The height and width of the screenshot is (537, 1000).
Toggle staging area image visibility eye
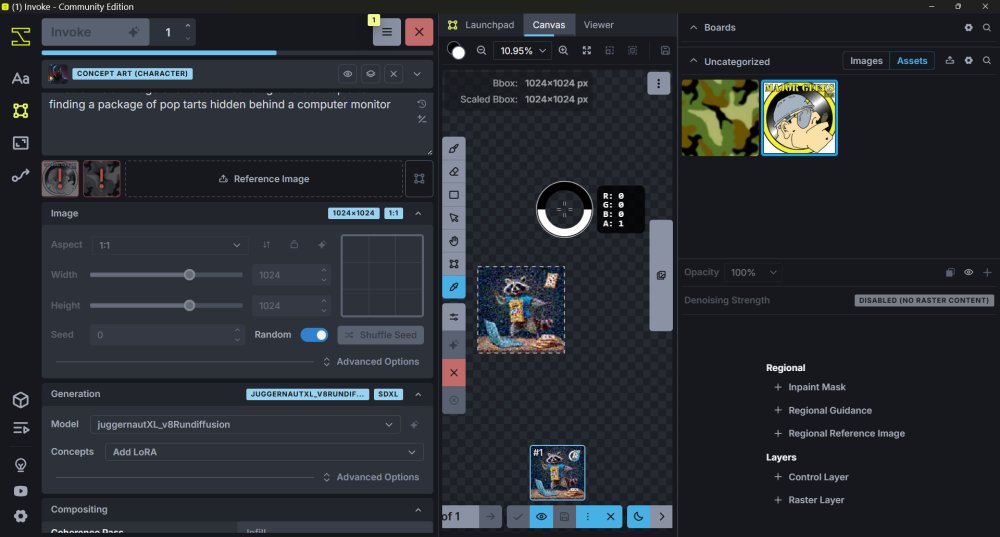click(x=541, y=516)
